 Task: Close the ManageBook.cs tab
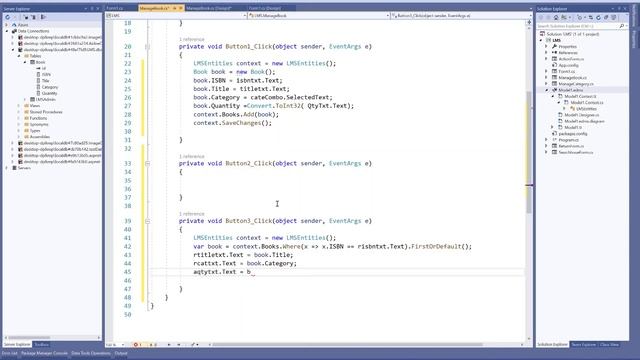click(181, 8)
